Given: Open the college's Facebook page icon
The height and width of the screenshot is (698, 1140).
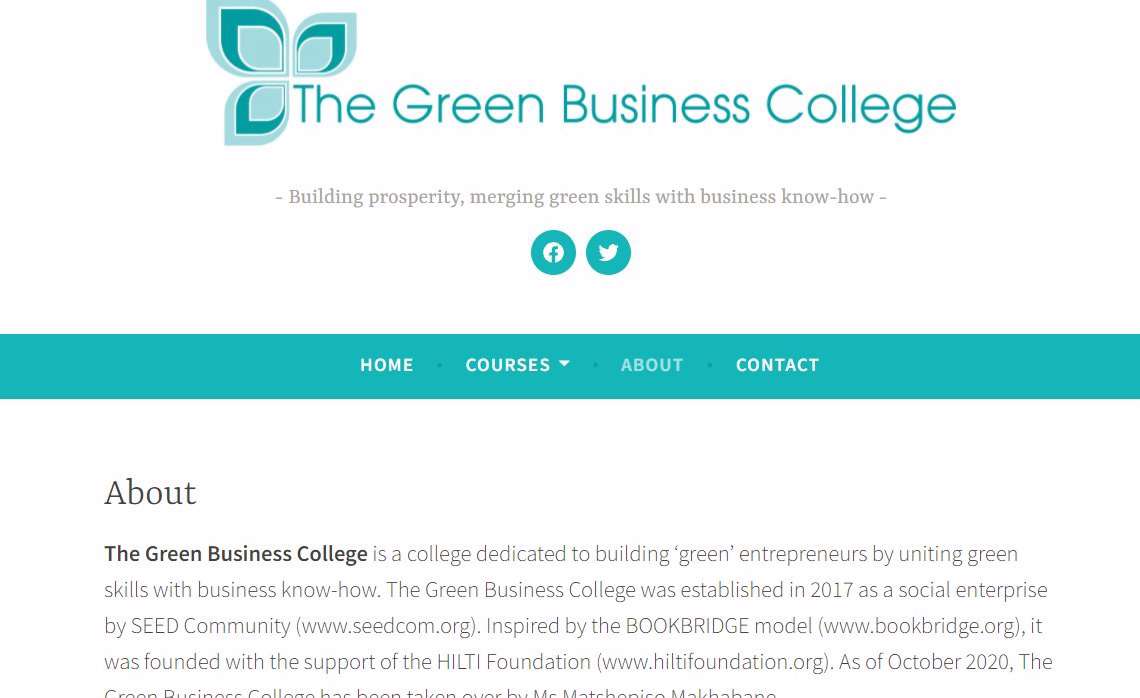Looking at the screenshot, I should pyautogui.click(x=553, y=252).
